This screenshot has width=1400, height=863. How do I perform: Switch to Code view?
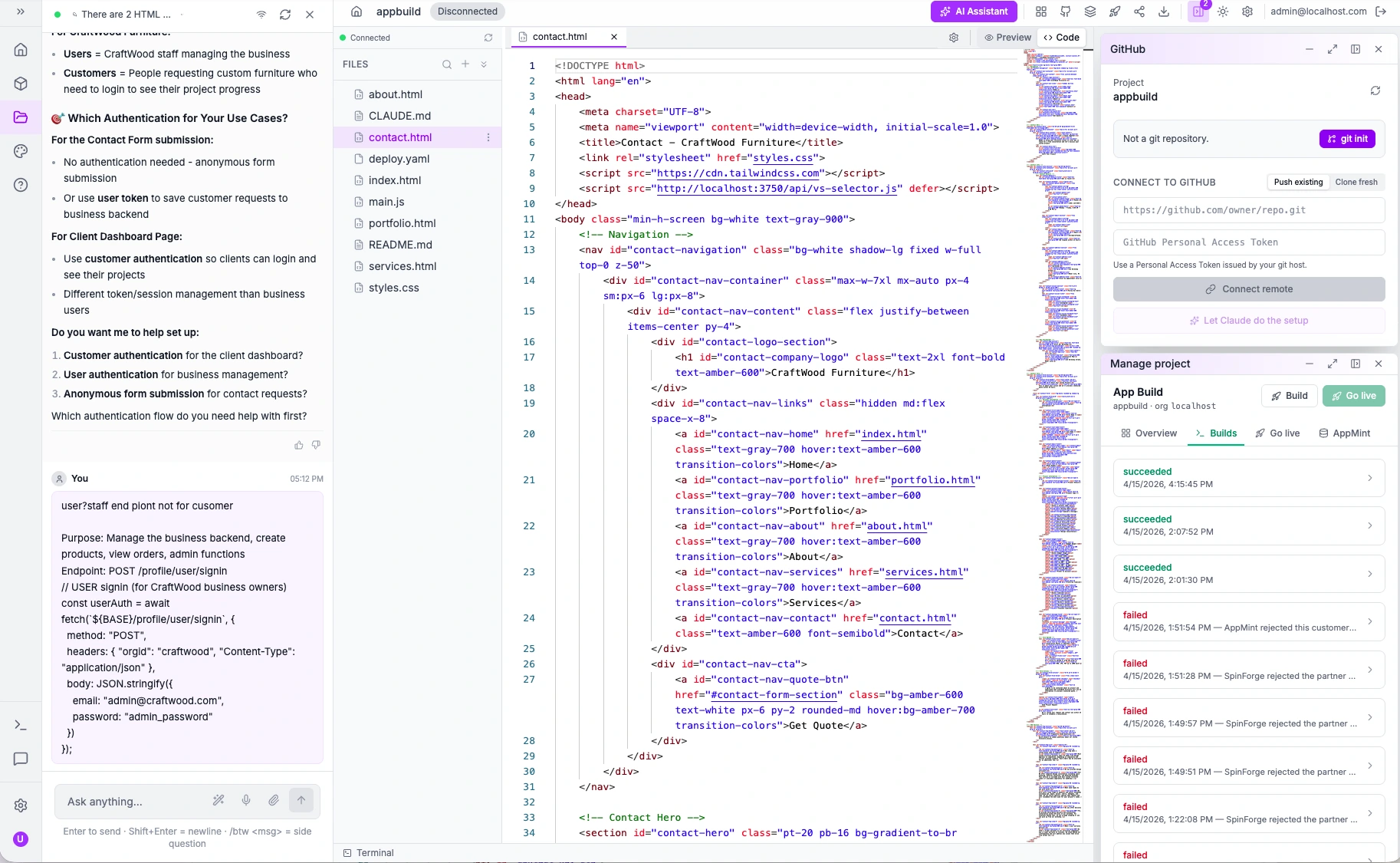(1061, 38)
